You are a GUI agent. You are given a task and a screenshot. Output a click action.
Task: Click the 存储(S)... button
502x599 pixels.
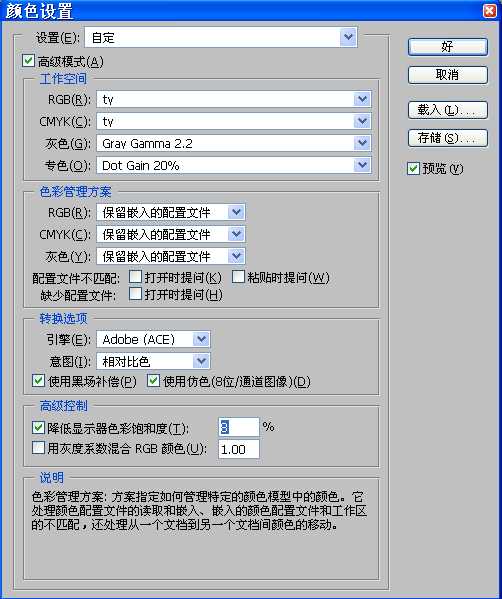pyautogui.click(x=448, y=138)
